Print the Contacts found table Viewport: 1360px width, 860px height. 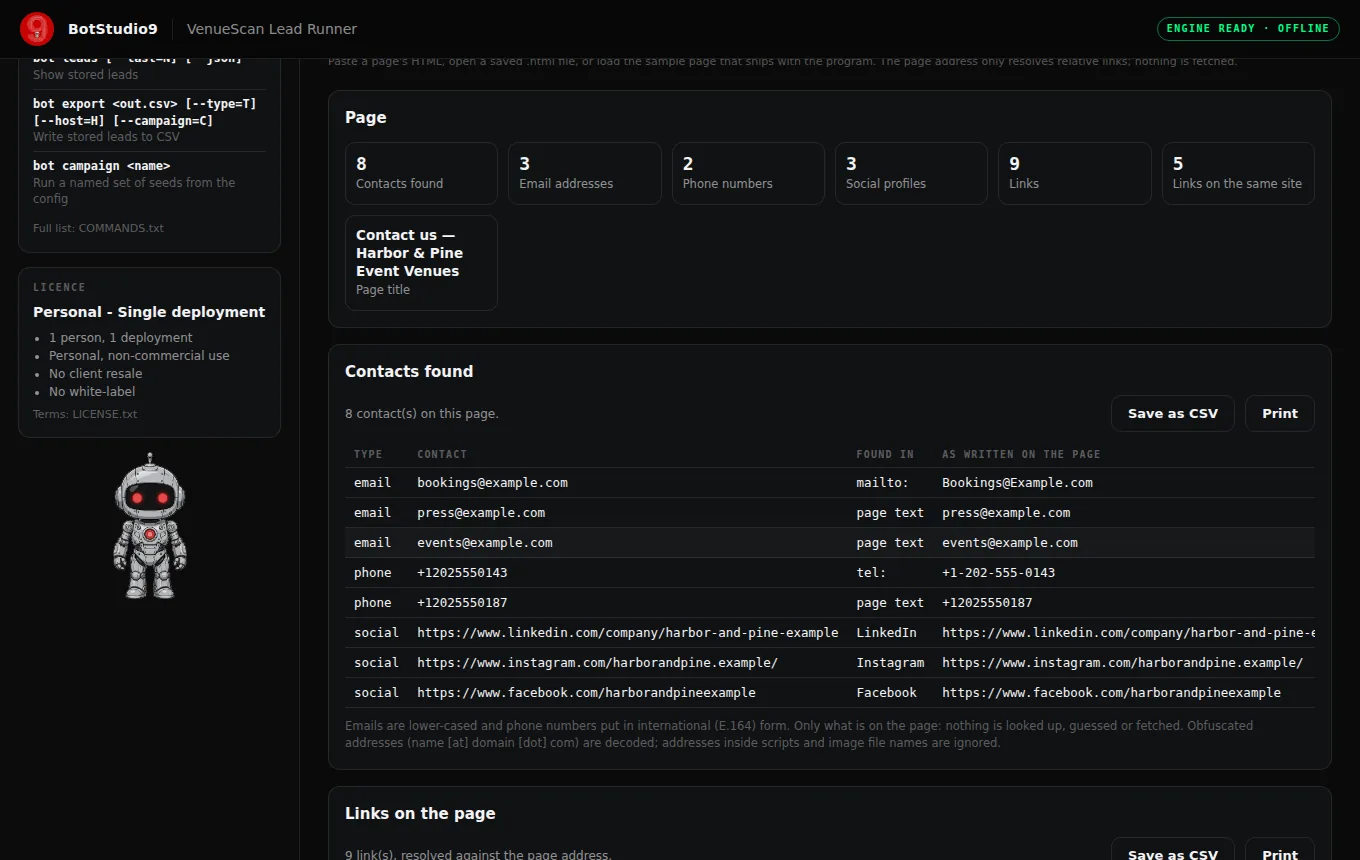coord(1280,413)
